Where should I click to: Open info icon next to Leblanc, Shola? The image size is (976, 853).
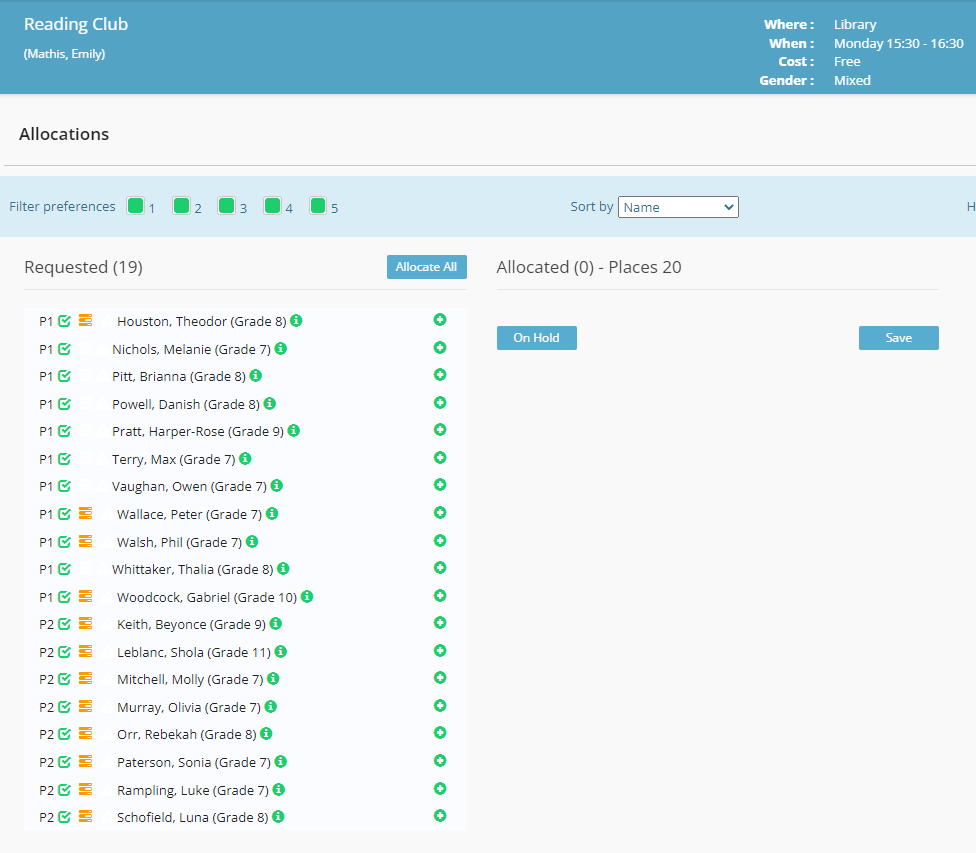(x=281, y=652)
